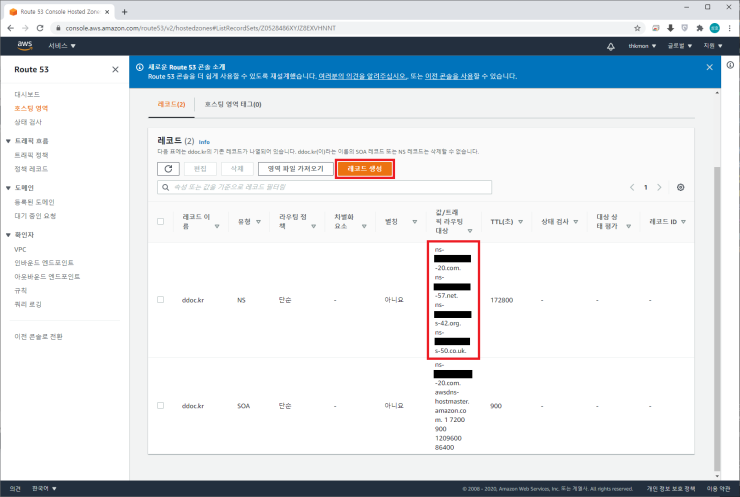Click the AWS logo in header

click(25, 46)
